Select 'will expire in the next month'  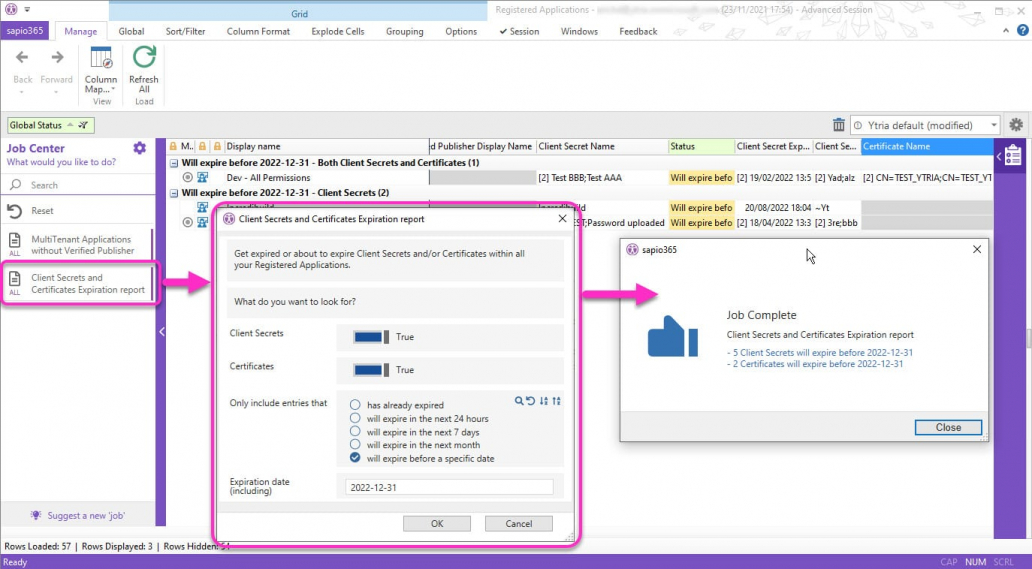(x=355, y=445)
